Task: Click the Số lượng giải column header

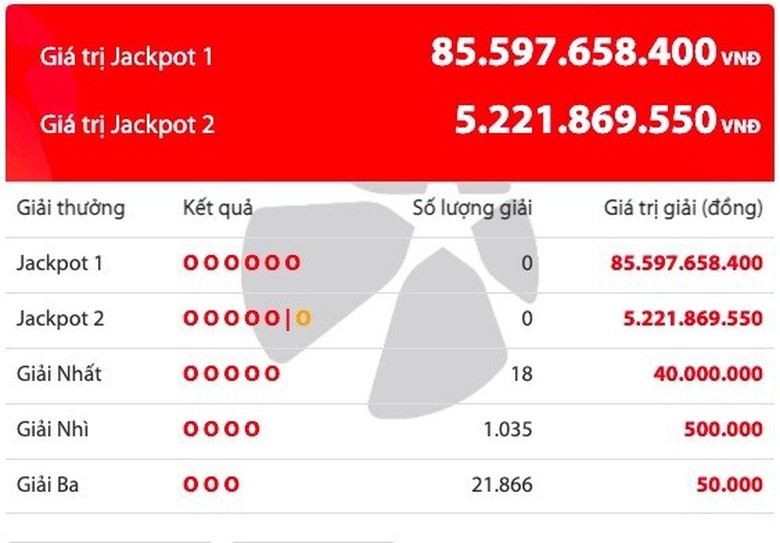Action: pyautogui.click(x=473, y=209)
